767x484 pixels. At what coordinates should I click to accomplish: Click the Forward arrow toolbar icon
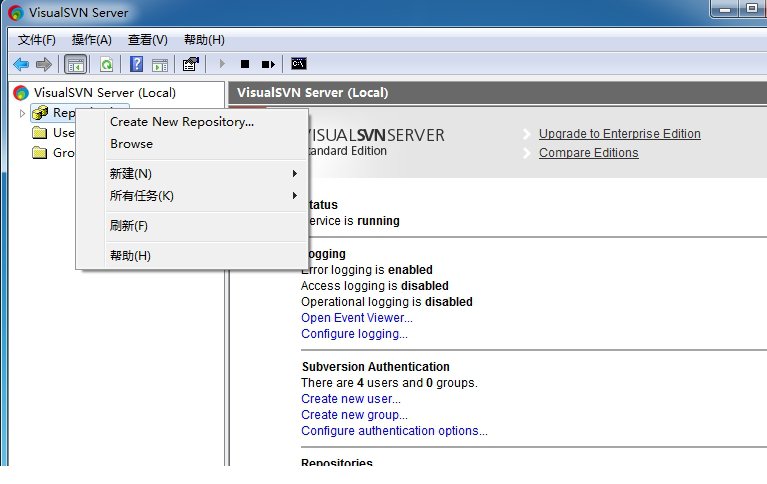[x=44, y=64]
